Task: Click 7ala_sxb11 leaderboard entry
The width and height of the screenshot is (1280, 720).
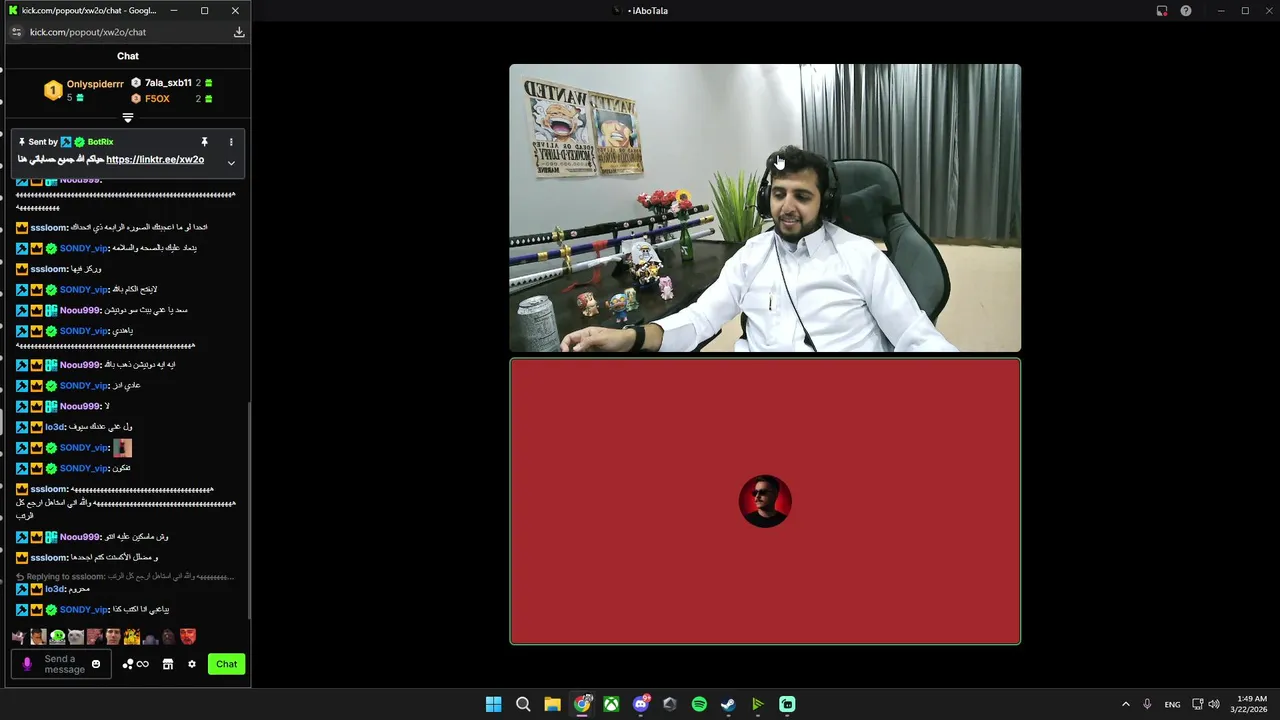Action: coord(168,83)
